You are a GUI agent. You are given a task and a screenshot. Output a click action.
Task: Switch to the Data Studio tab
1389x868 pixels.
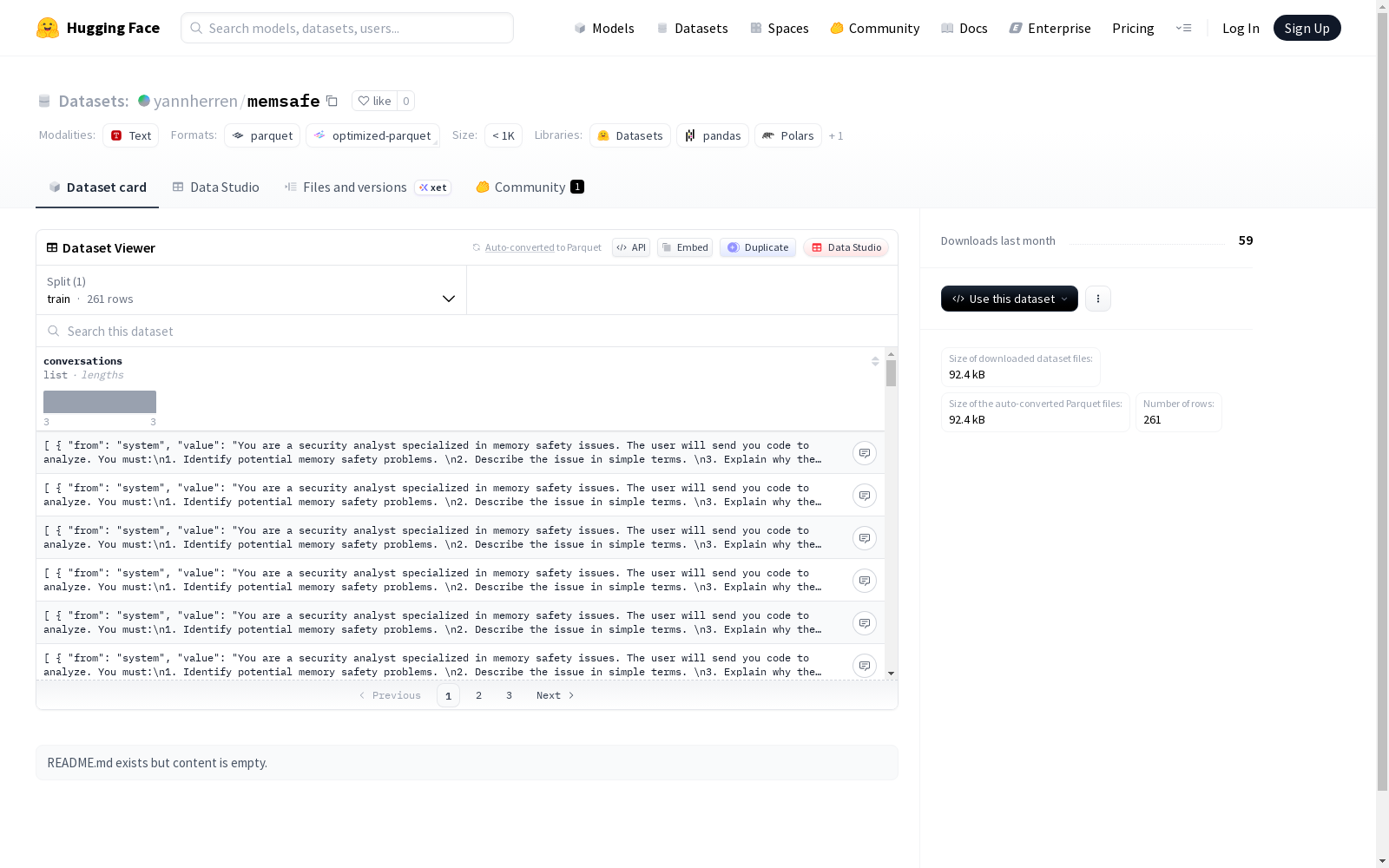coord(216,187)
